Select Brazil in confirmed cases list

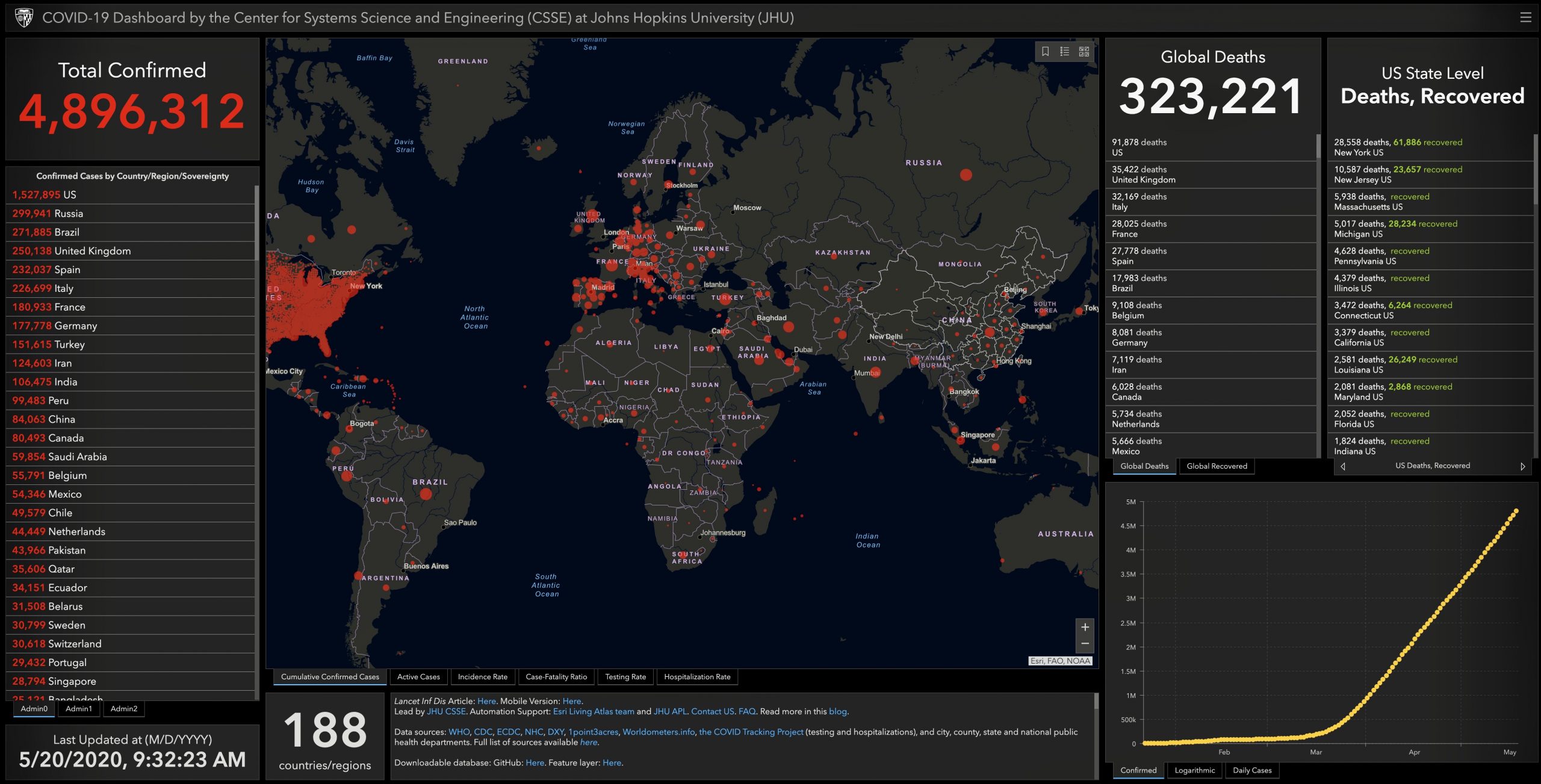[130, 232]
